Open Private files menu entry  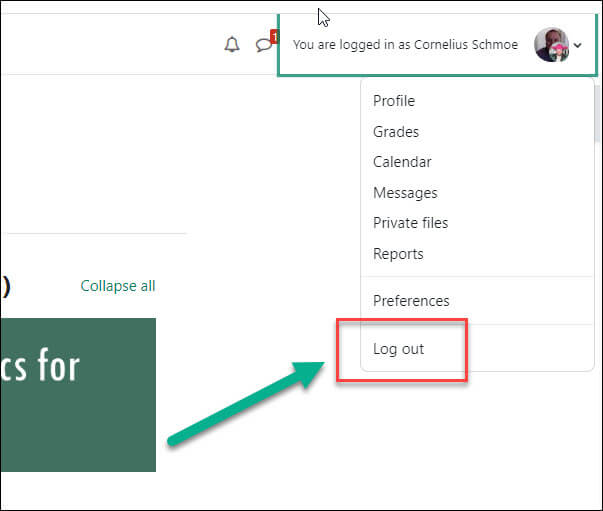pyautogui.click(x=410, y=223)
